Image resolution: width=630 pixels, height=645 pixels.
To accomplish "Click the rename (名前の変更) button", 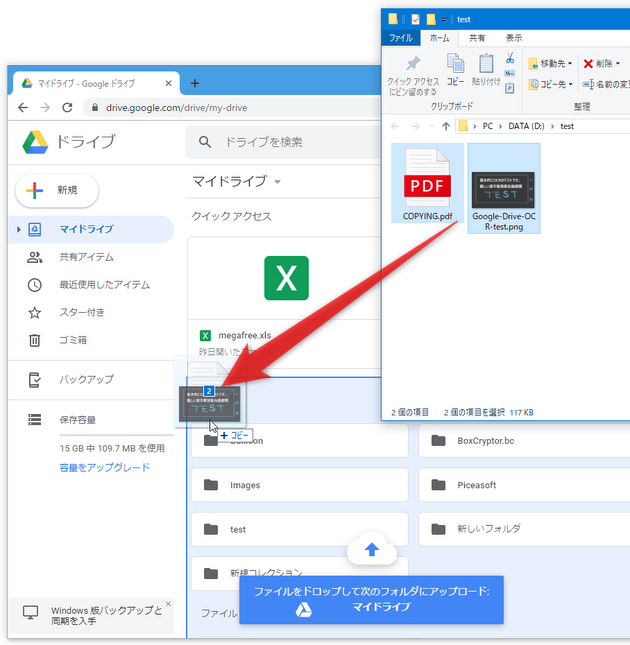I will coord(606,84).
